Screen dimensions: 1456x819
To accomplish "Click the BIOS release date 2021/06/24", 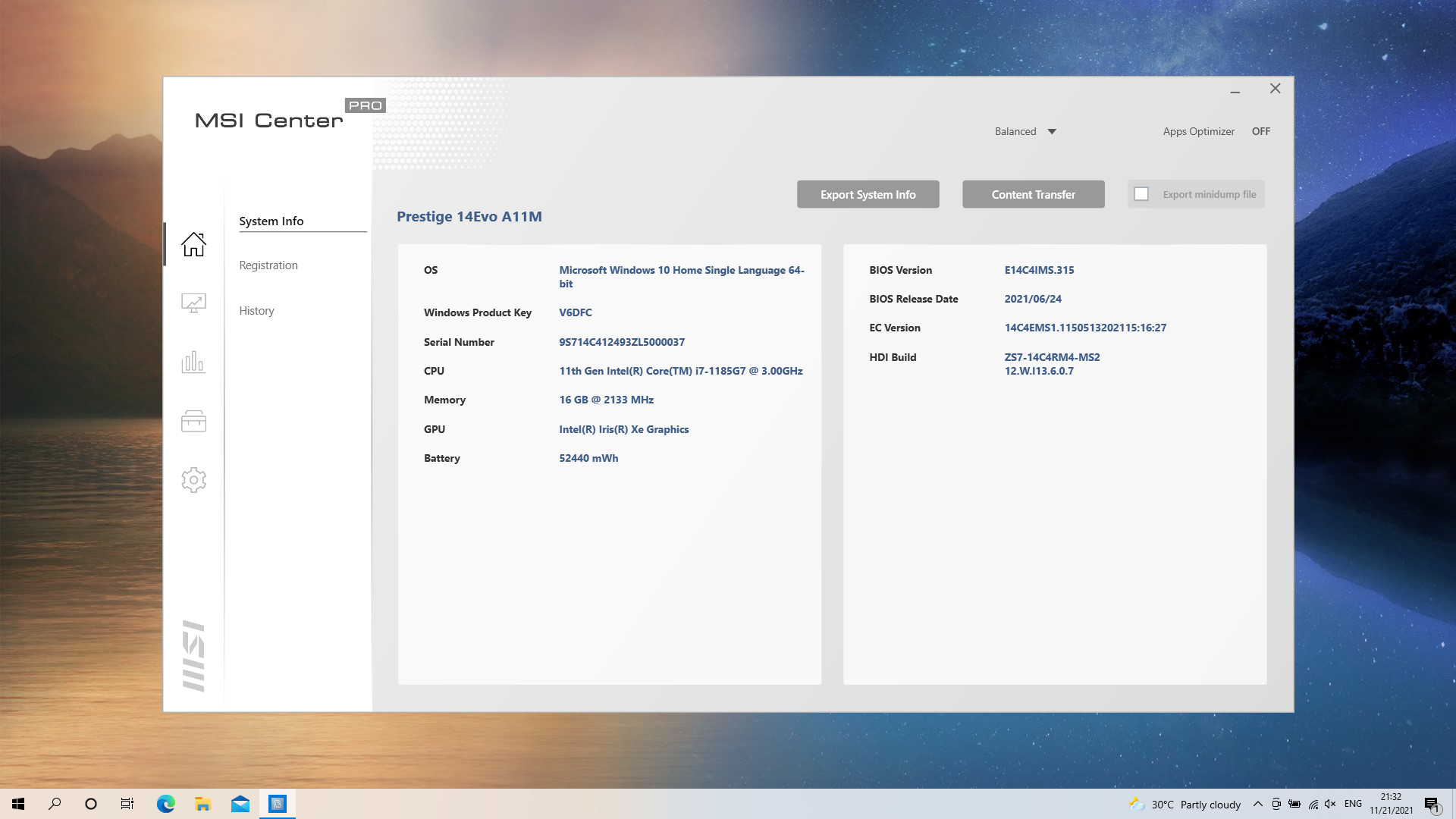I will [x=1033, y=299].
